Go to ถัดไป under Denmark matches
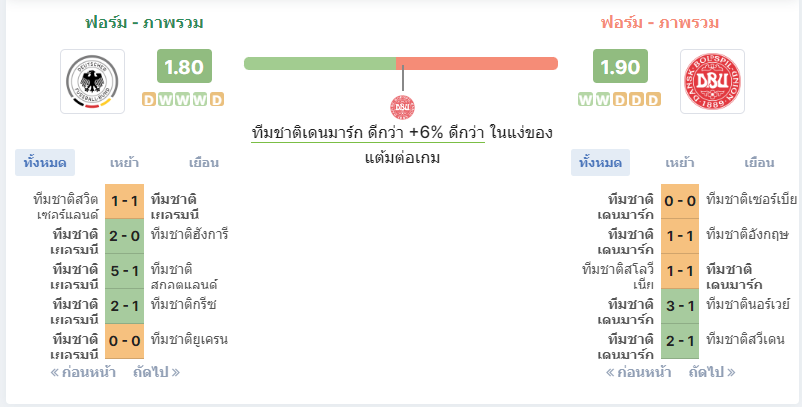 (x=712, y=372)
